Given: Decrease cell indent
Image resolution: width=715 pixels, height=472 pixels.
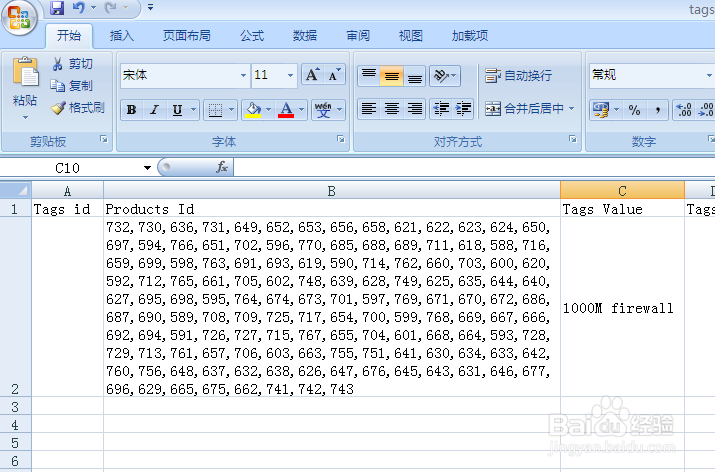Looking at the screenshot, I should pos(441,109).
